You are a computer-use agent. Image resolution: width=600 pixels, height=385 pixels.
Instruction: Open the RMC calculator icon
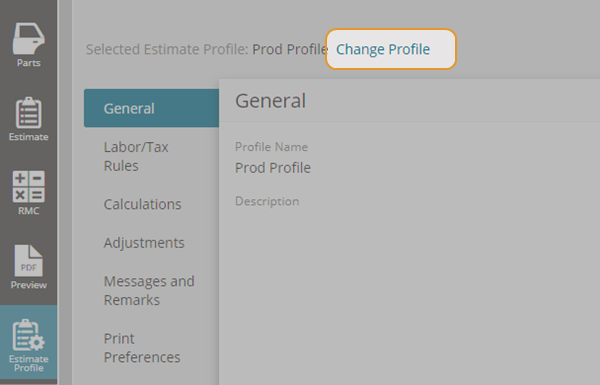(29, 186)
